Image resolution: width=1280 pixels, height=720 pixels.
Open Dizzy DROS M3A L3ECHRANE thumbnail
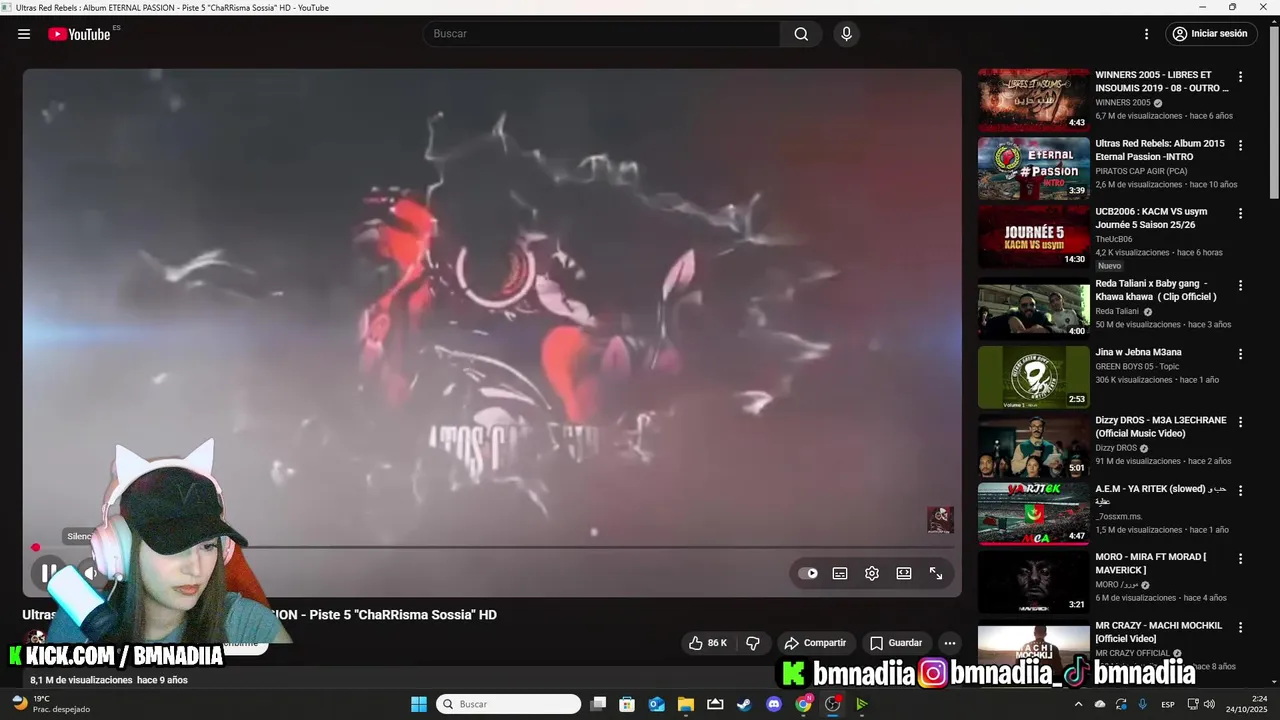point(1034,446)
